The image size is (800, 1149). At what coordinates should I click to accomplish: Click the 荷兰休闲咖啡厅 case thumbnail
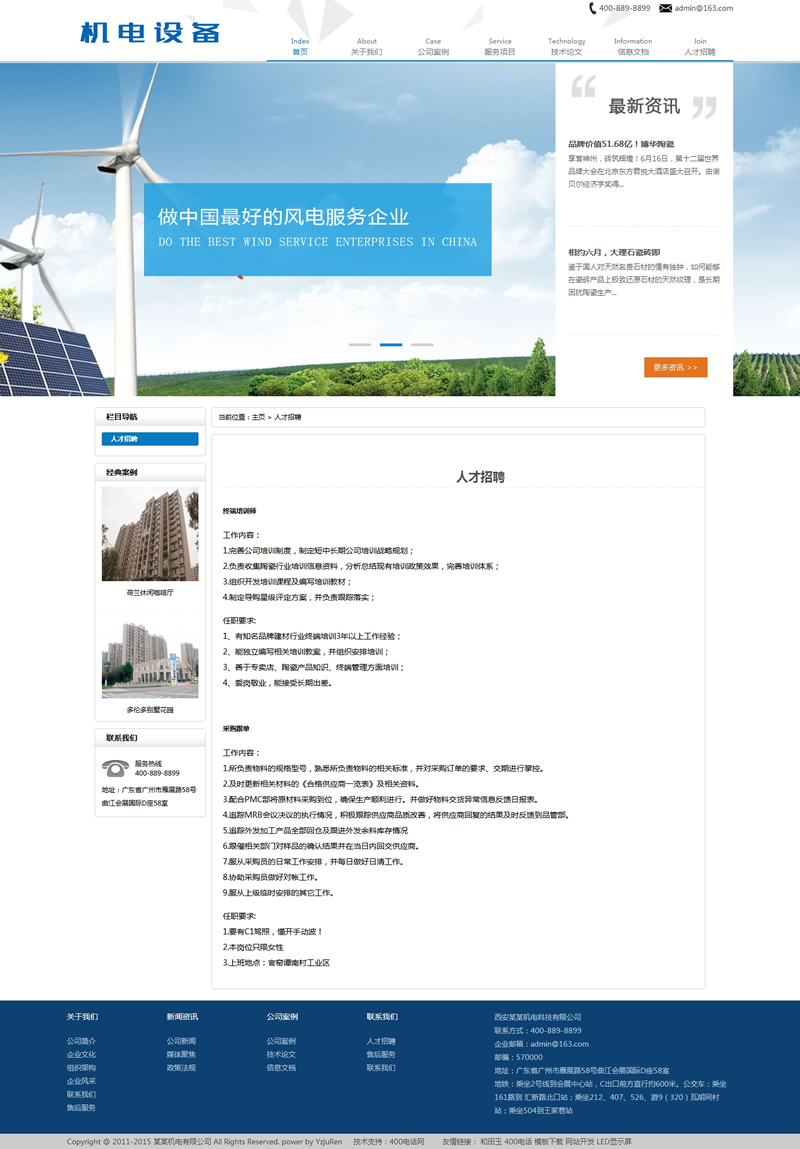coord(150,534)
